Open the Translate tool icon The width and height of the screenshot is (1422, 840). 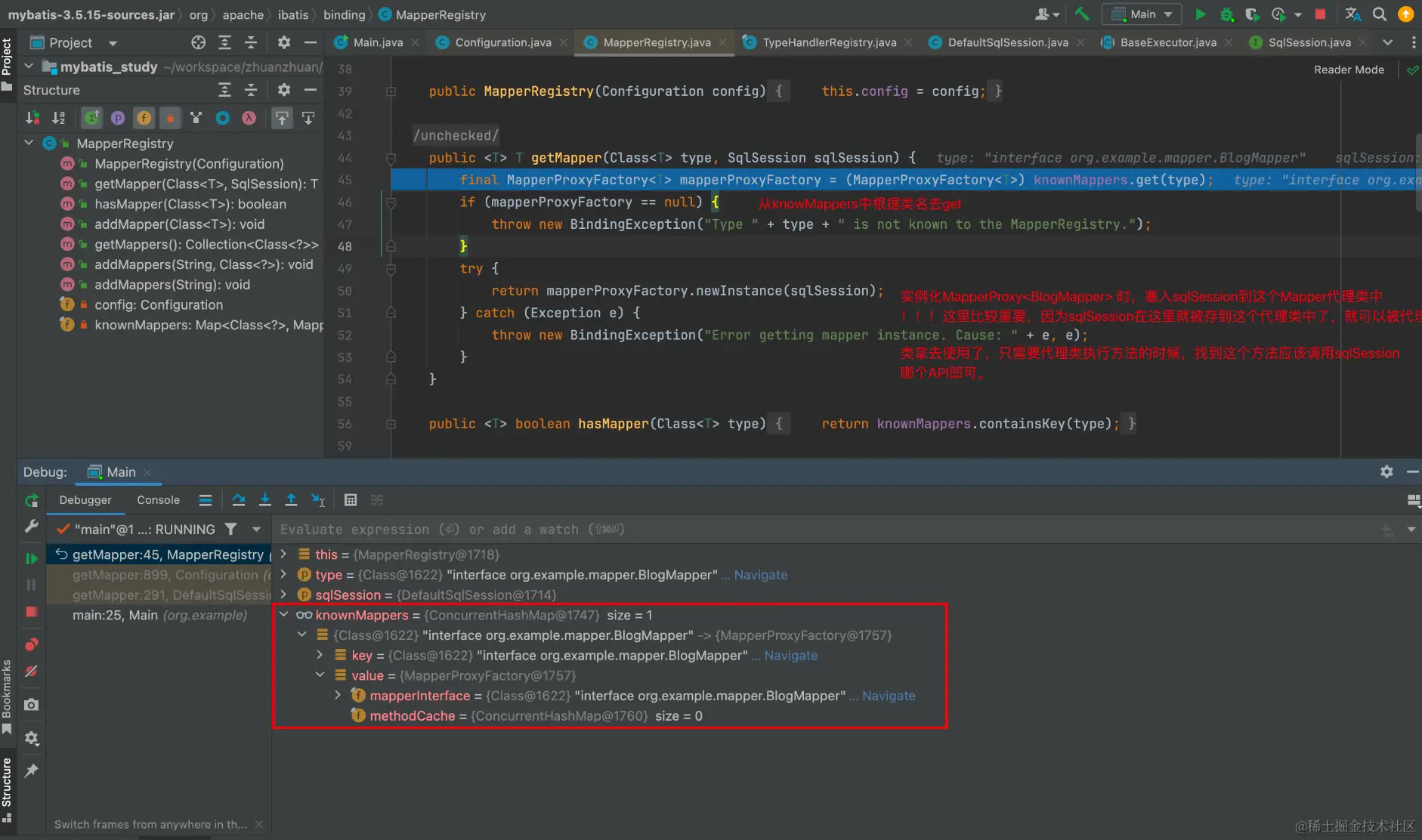(1352, 14)
